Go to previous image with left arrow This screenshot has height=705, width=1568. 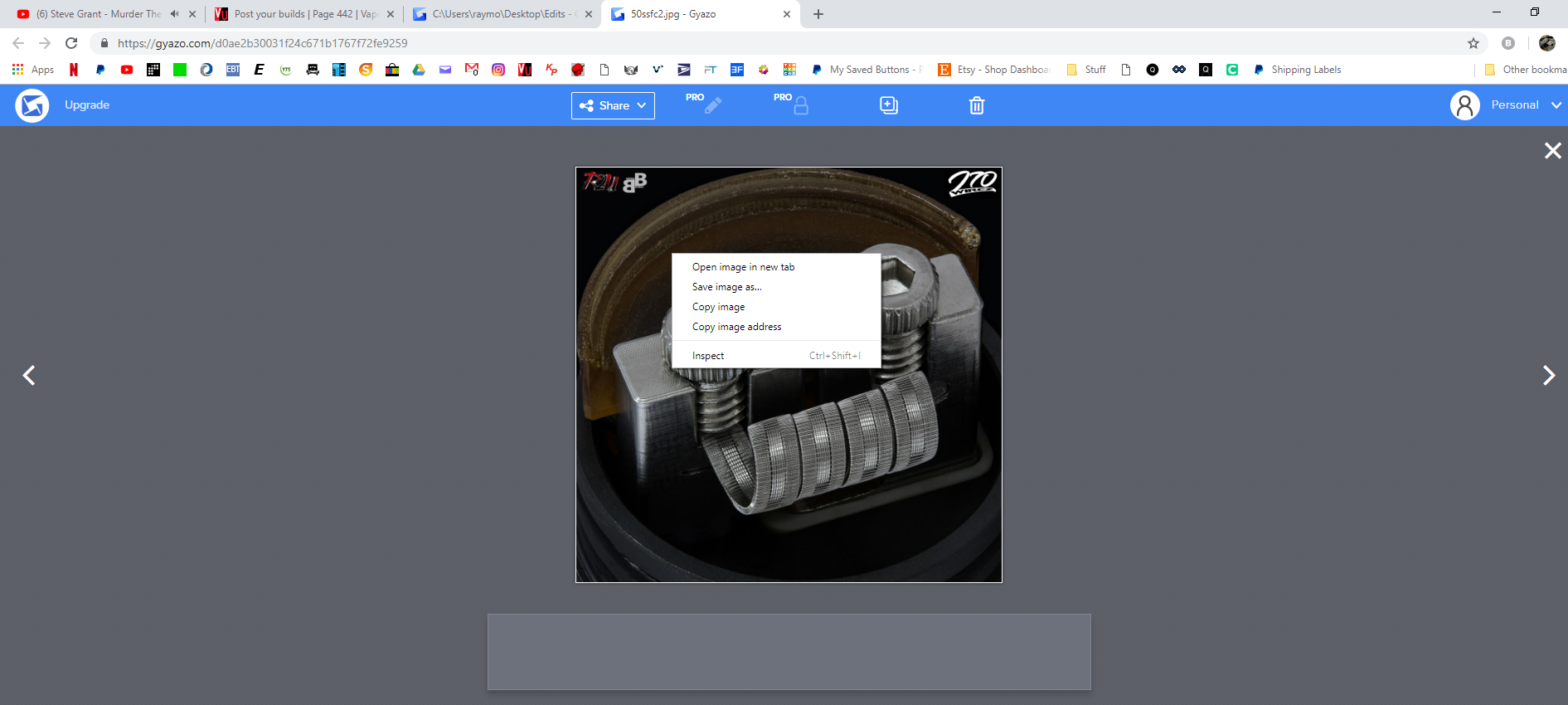[29, 376]
